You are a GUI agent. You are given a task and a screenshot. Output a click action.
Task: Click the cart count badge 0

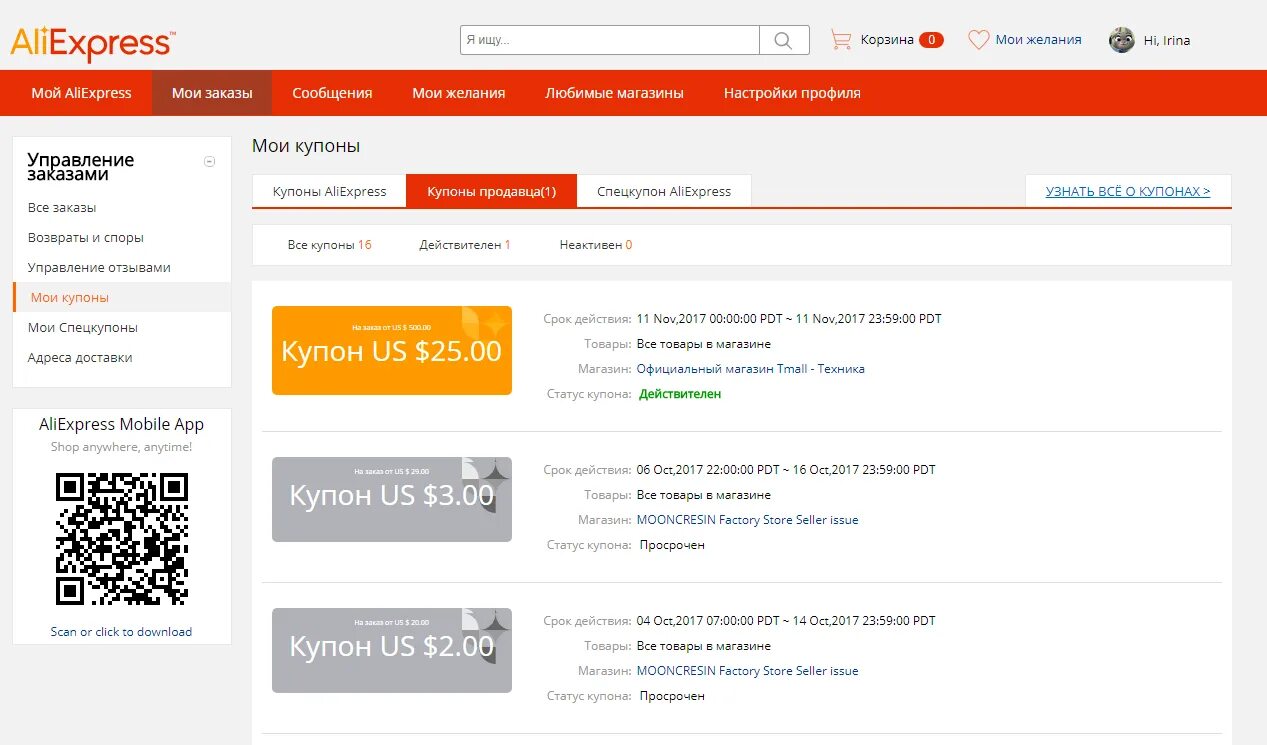coord(931,40)
